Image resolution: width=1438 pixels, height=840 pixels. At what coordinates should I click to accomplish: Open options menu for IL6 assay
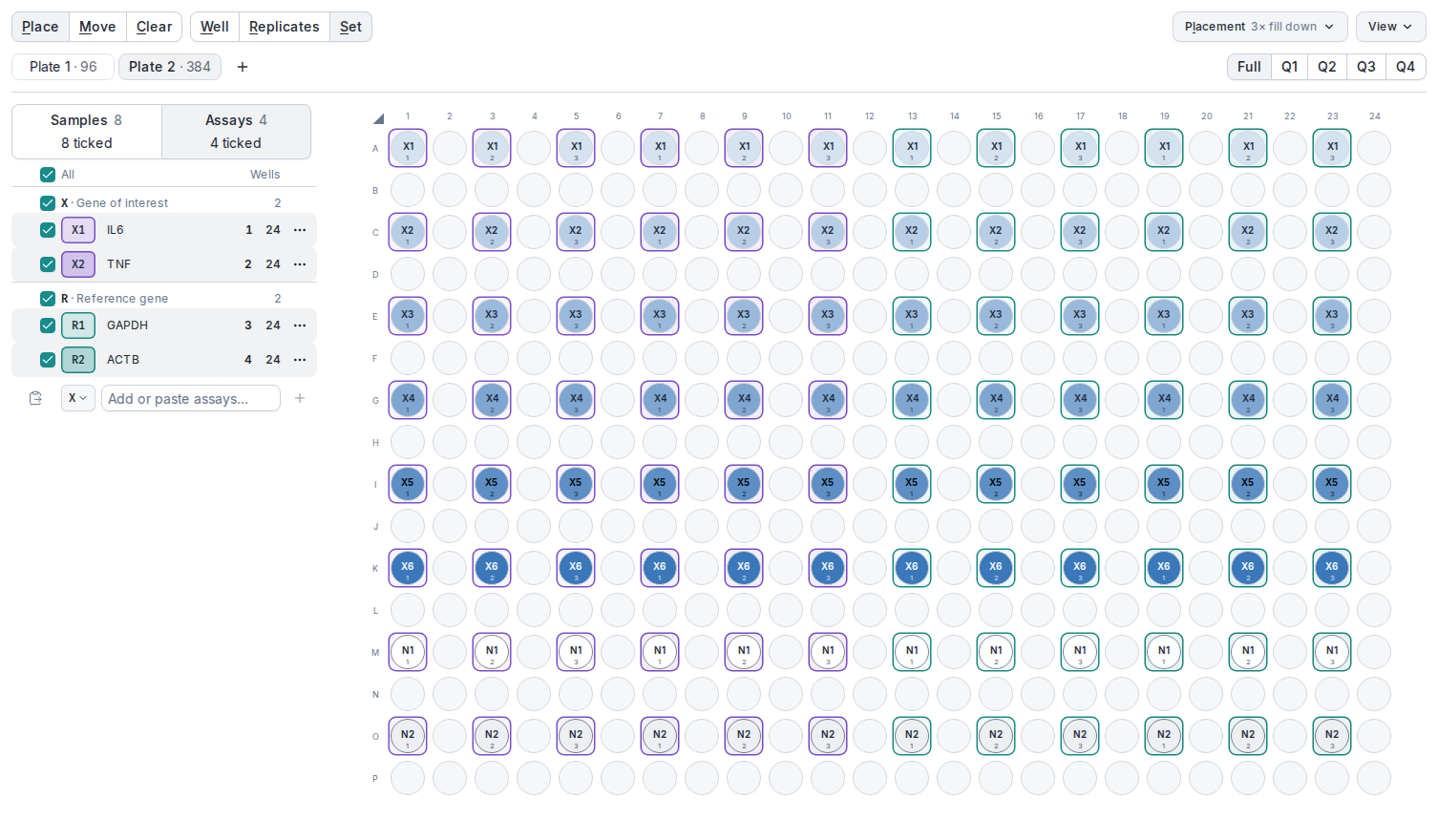pos(300,230)
